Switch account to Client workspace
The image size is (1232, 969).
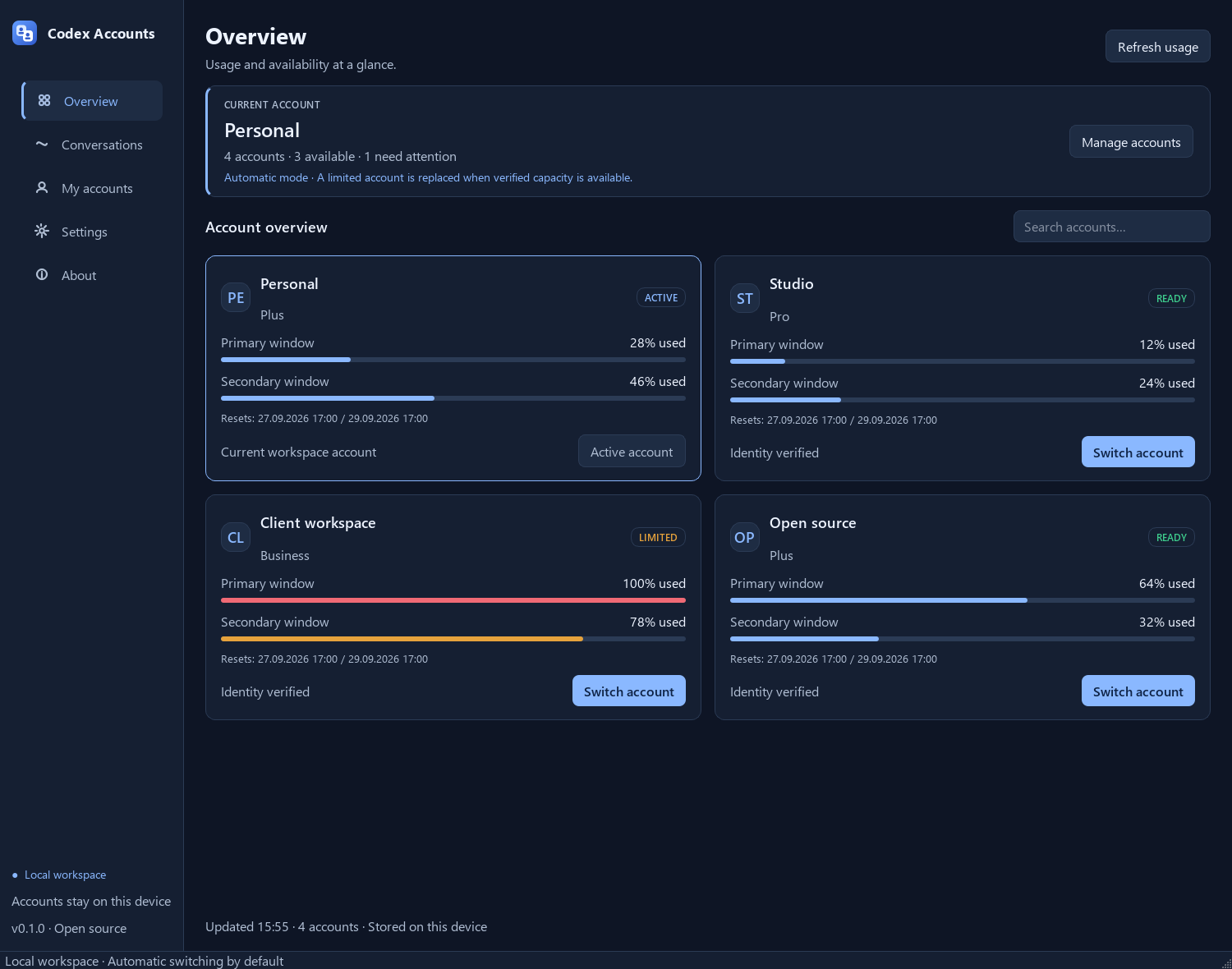click(x=628, y=691)
